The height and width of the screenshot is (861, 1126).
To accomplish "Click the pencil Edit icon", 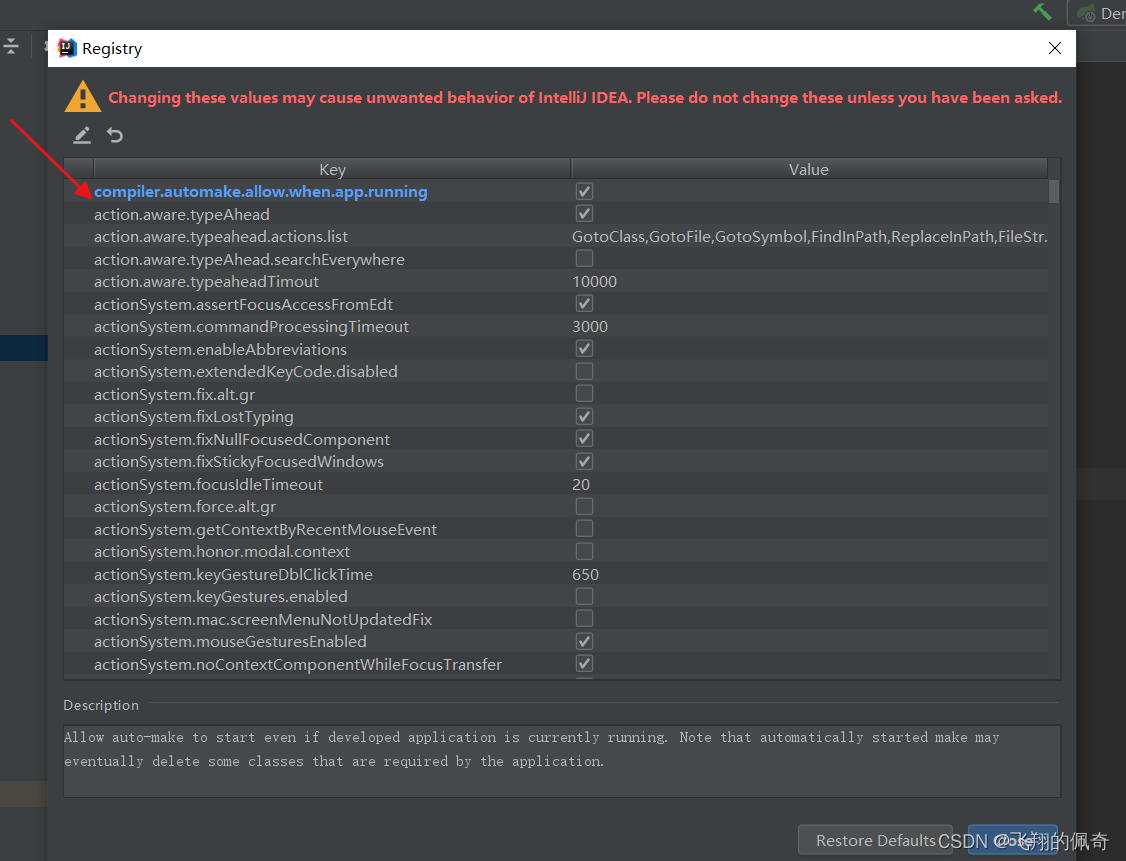I will 82,135.
